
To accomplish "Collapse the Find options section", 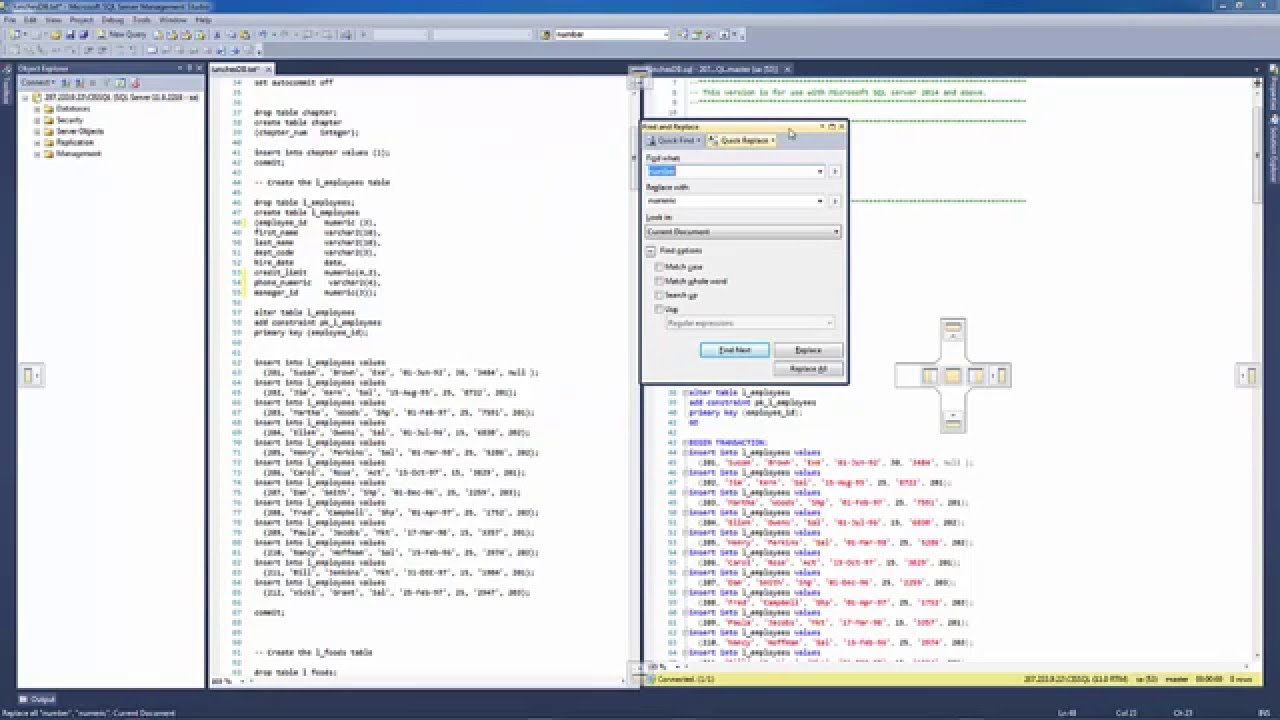I will coord(651,251).
